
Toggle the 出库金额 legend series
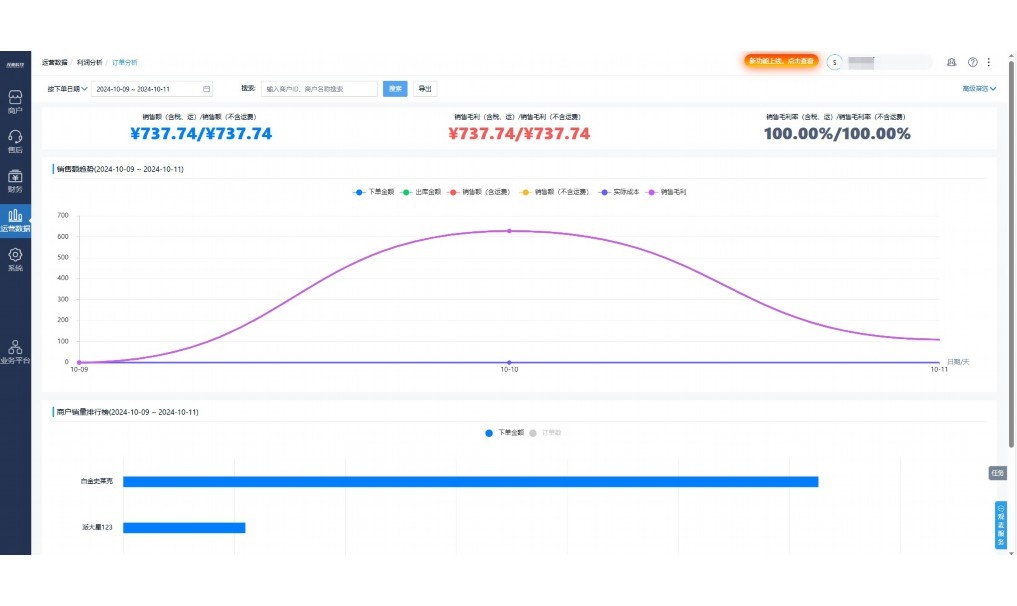point(421,192)
